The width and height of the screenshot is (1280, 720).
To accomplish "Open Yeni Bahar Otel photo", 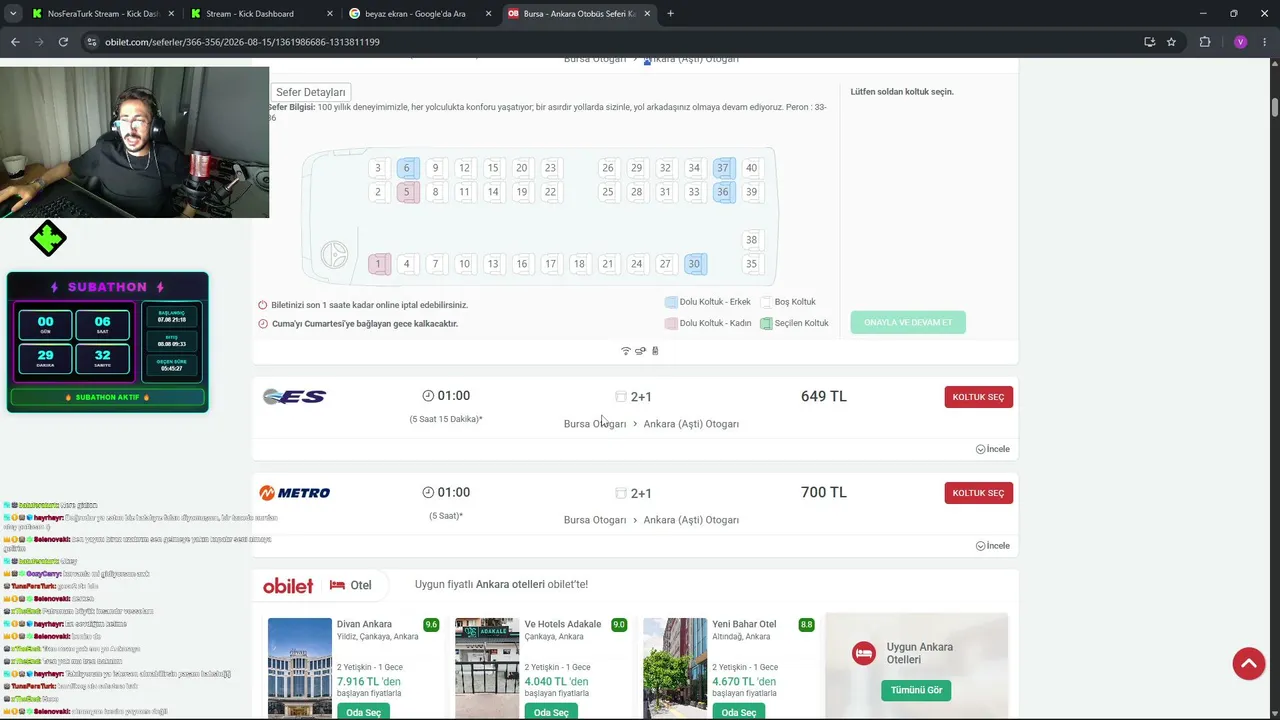I will [675, 668].
